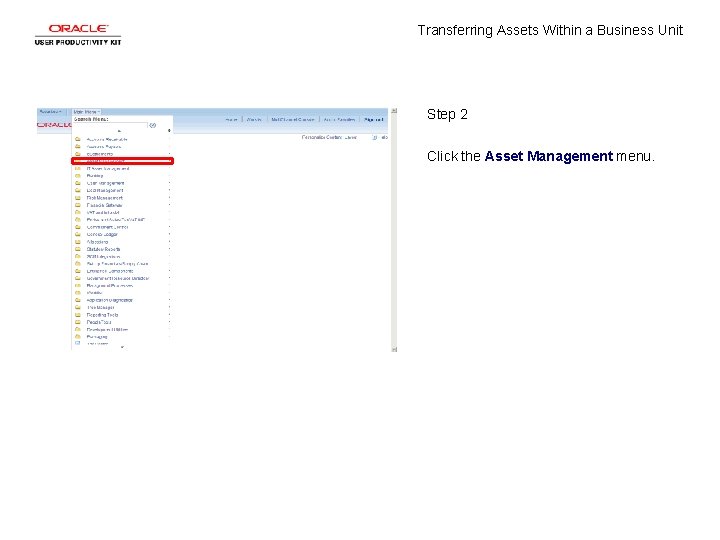Viewport: 720px width, 540px height.
Task: Click the PeopleTools folder icon
Action: click(78, 322)
